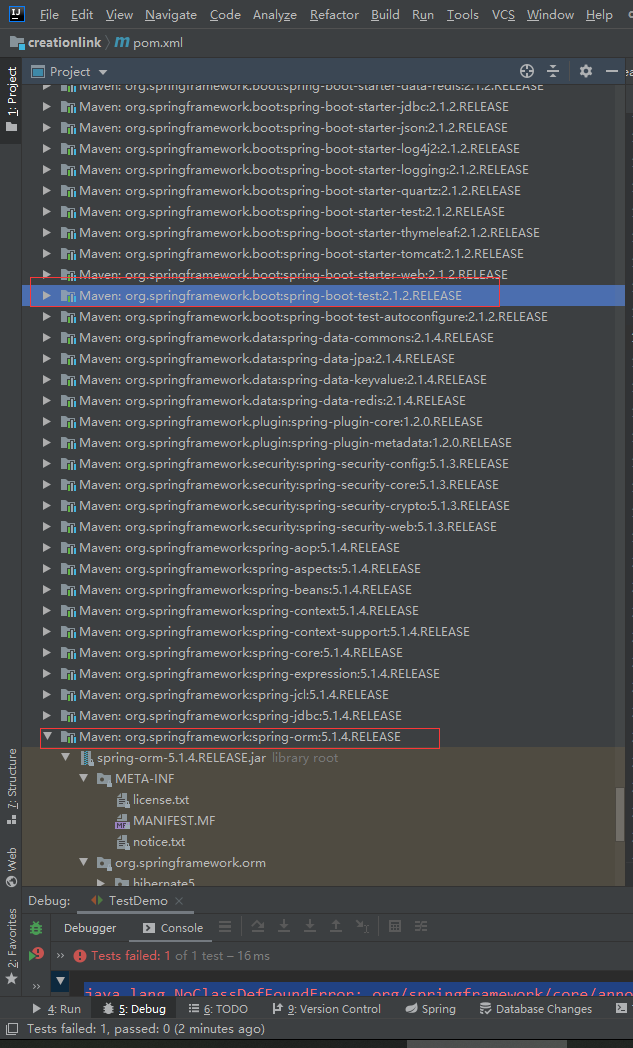Image resolution: width=633 pixels, height=1048 pixels.
Task: Click the tool windows quick-access icon in status bar
Action: [x=11, y=1029]
